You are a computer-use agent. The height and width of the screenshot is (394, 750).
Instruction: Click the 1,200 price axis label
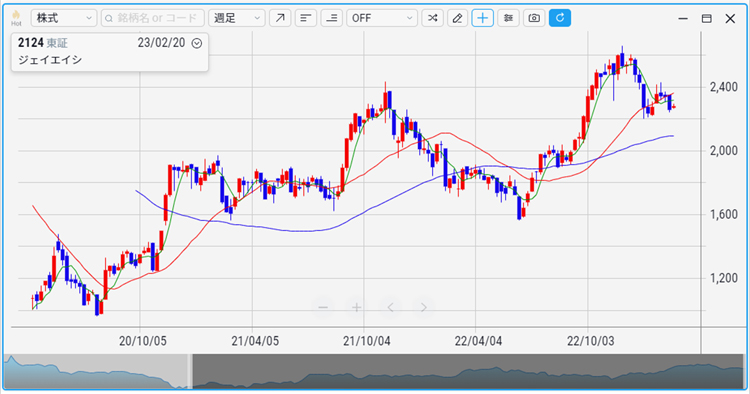(x=724, y=278)
